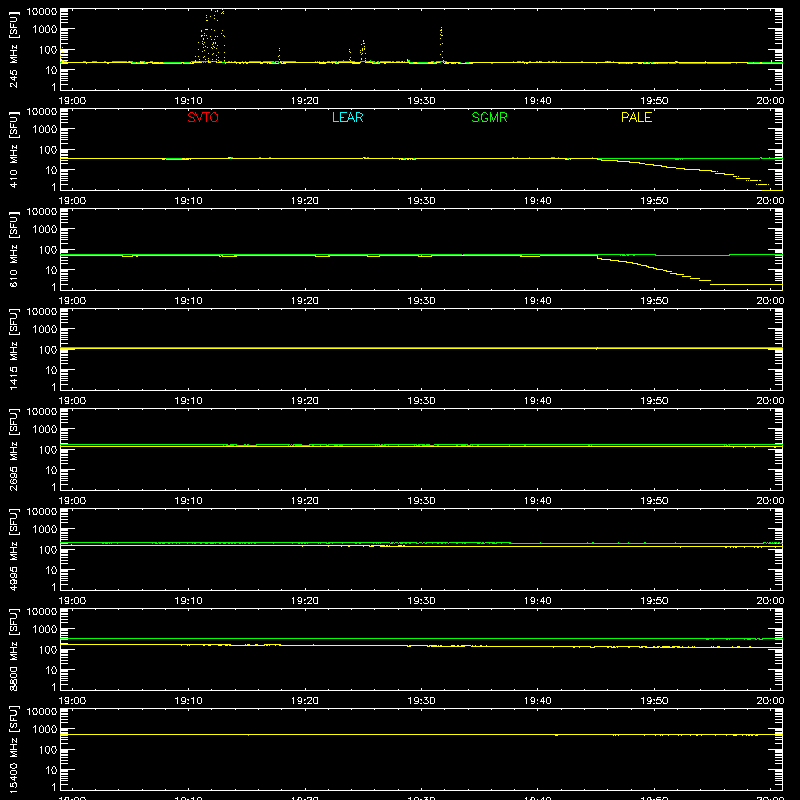Click the 19:10 tick label under 4995 MHz plot
Screen dimensions: 800x800
[x=188, y=601]
